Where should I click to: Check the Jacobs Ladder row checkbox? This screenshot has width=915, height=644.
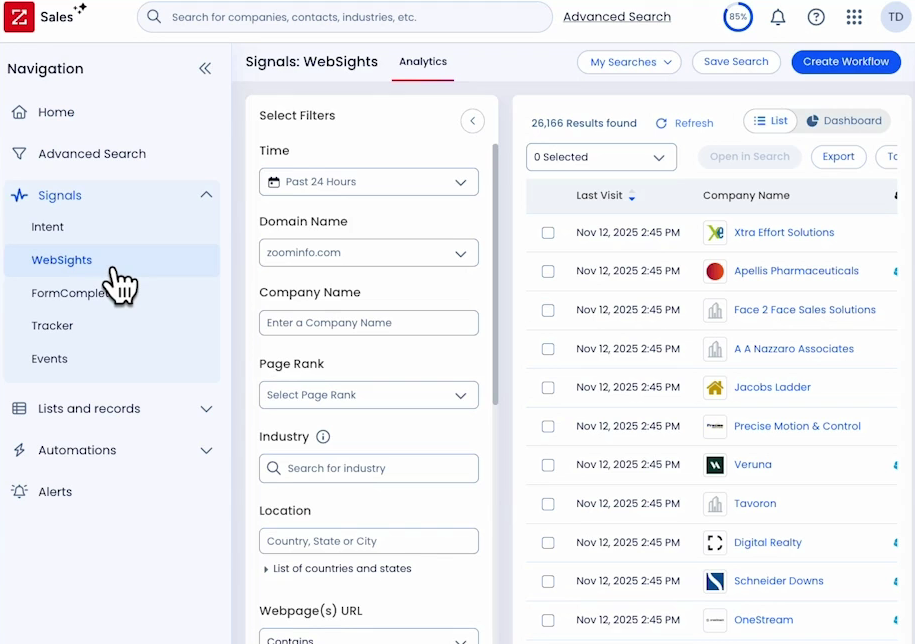pyautogui.click(x=548, y=387)
